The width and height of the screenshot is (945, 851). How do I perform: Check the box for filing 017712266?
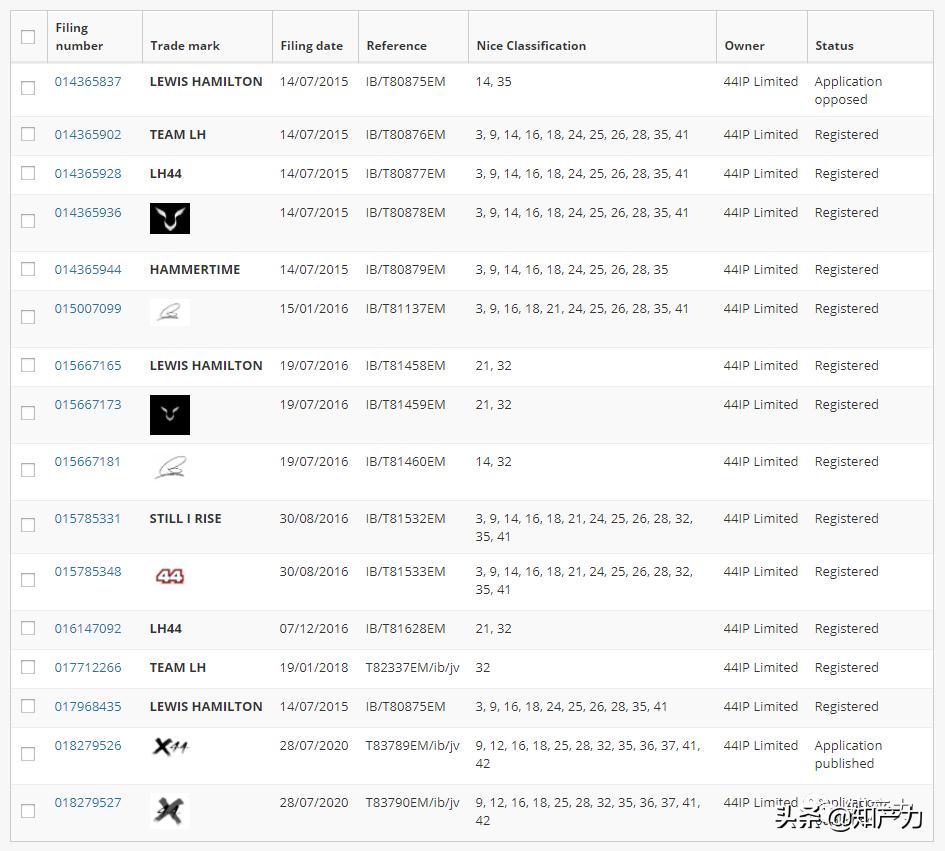pyautogui.click(x=28, y=667)
